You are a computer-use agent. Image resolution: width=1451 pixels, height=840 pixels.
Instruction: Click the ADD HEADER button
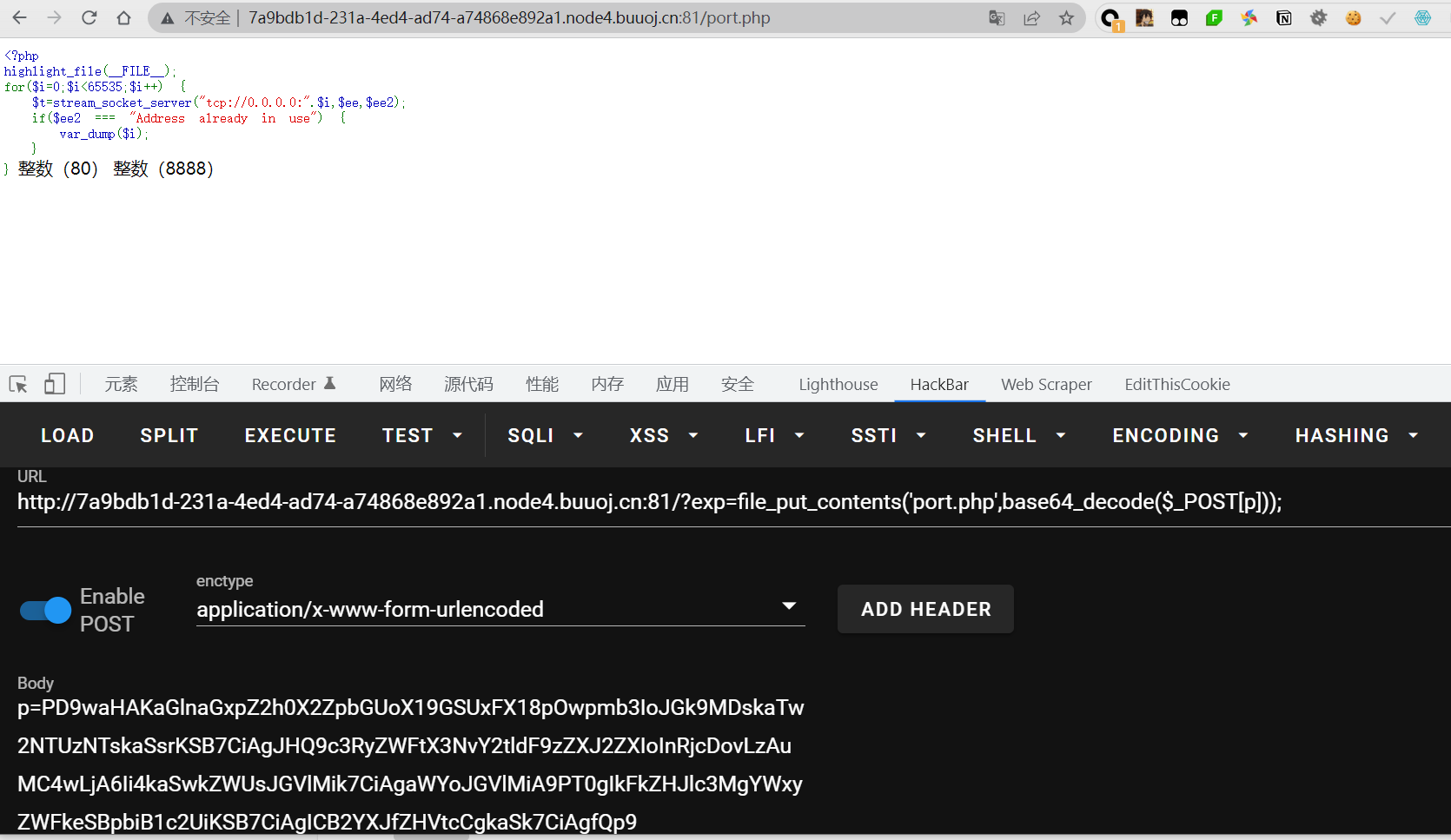pos(925,609)
